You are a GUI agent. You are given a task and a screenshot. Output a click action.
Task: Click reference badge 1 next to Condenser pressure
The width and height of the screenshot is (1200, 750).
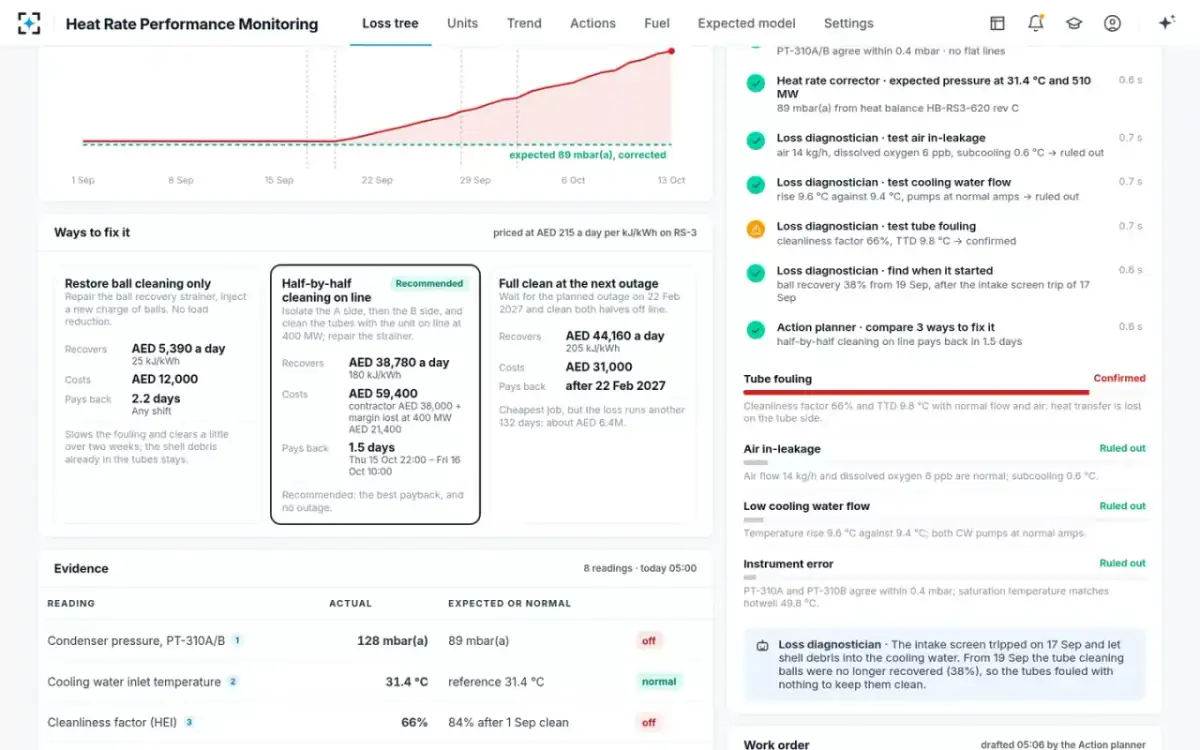237,640
